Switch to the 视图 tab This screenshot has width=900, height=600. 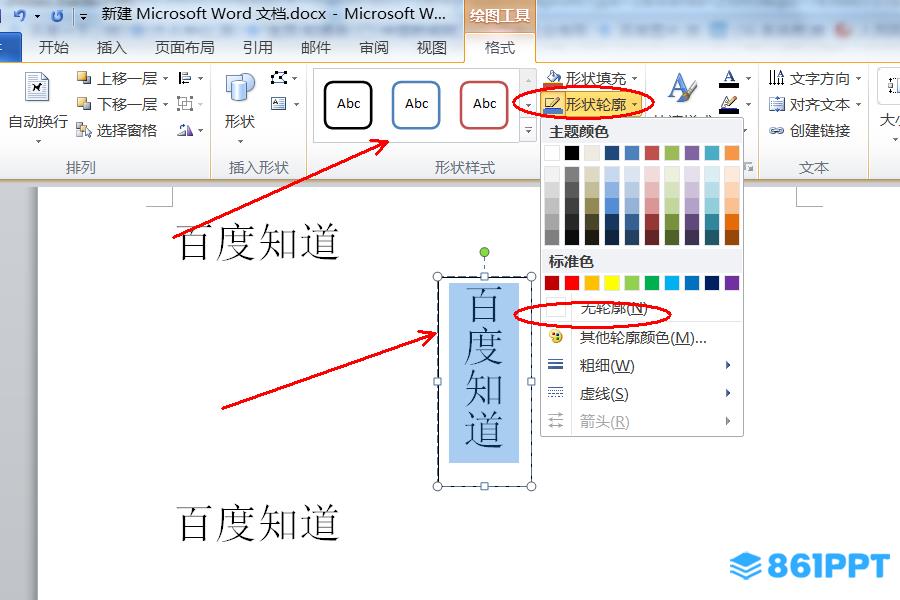click(432, 48)
